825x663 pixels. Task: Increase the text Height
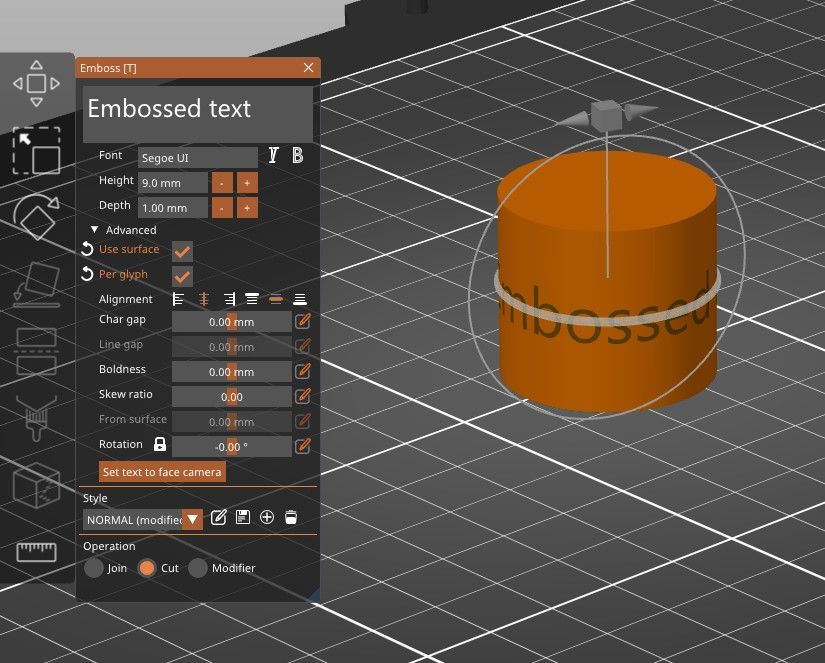click(x=247, y=183)
